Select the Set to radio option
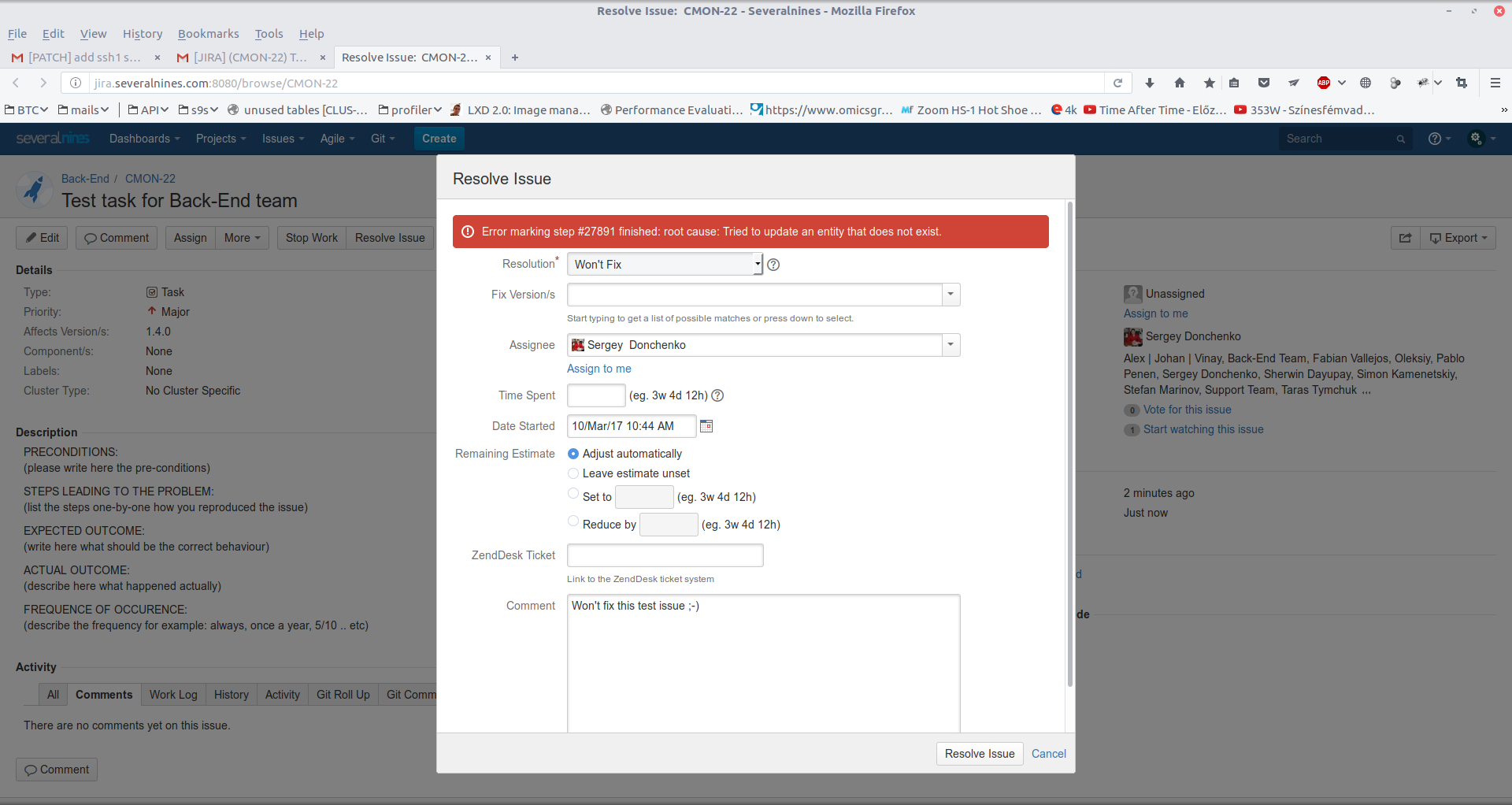This screenshot has width=1512, height=805. click(x=573, y=494)
